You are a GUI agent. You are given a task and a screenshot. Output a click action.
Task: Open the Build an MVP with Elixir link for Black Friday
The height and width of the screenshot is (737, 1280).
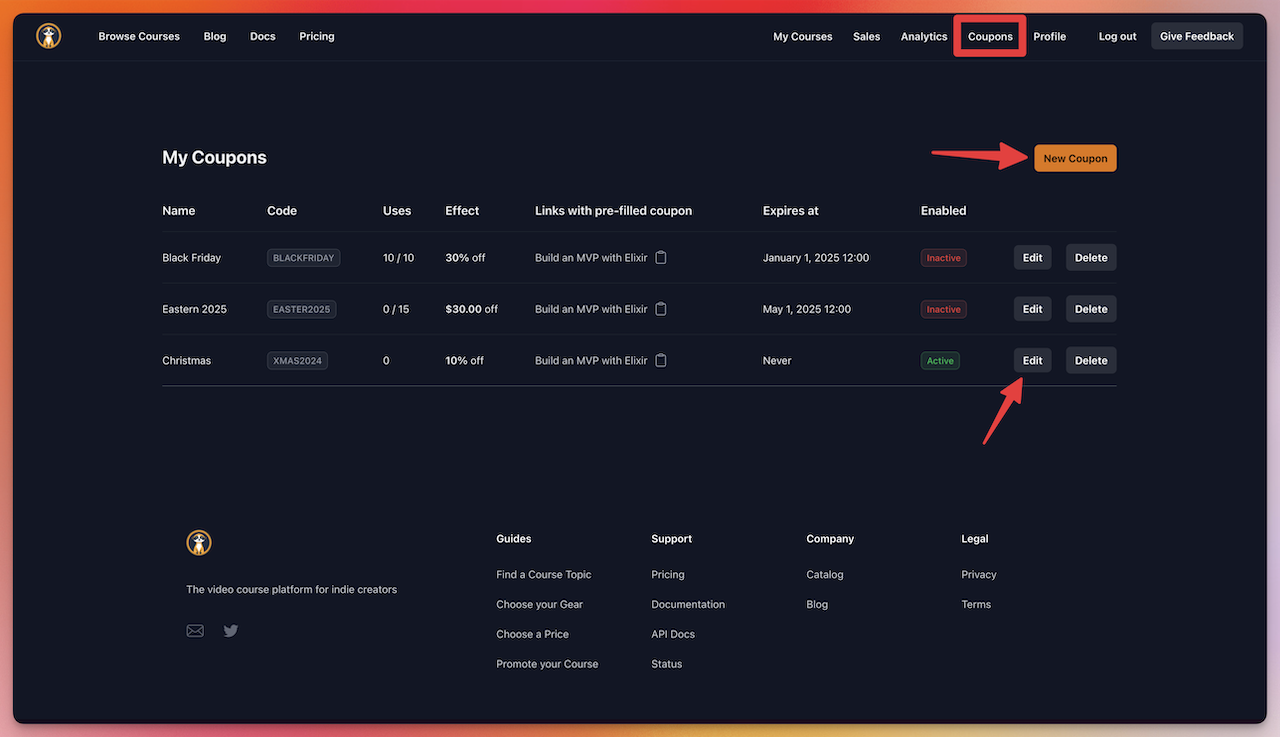pos(591,257)
